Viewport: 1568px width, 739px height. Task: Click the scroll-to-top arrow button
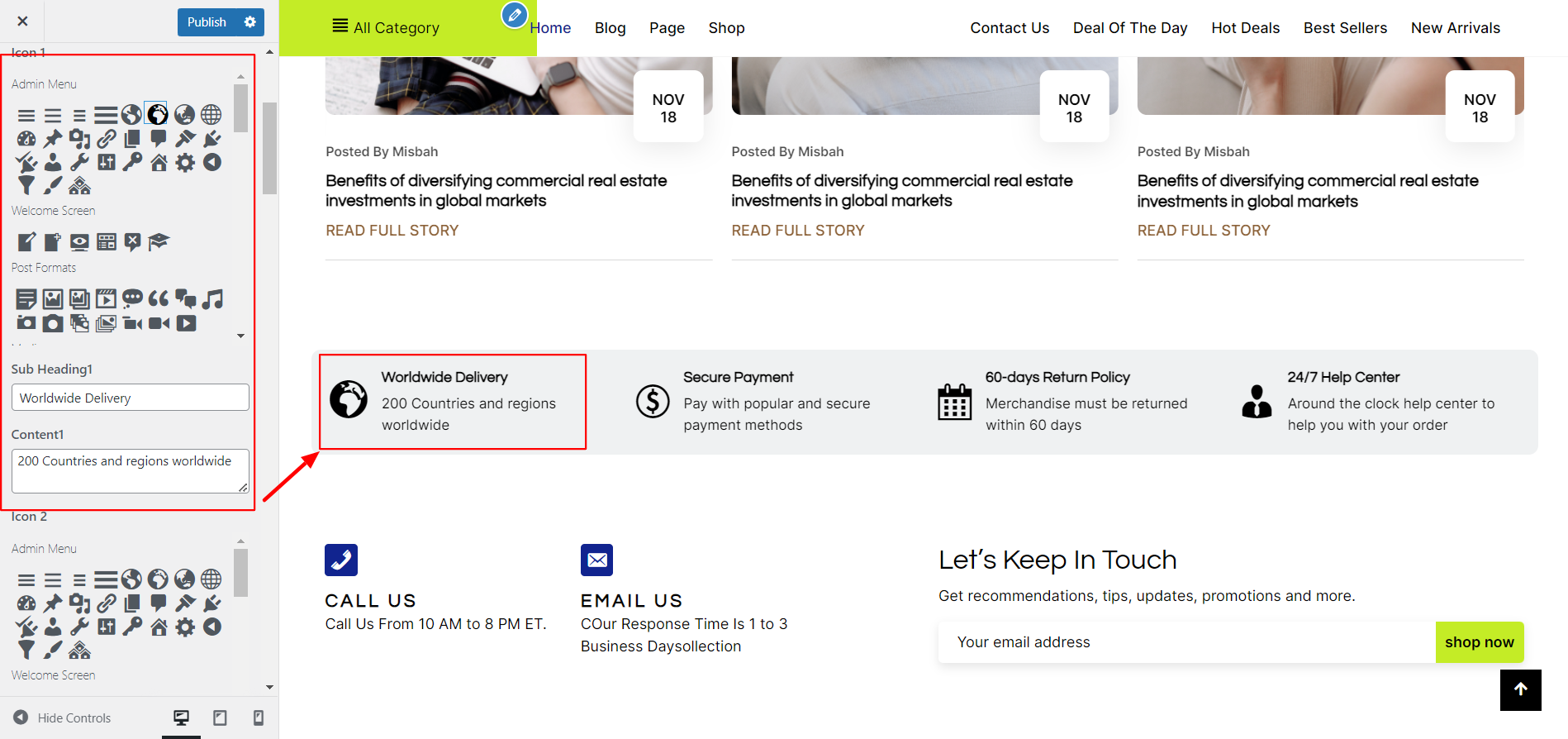tap(1520, 689)
